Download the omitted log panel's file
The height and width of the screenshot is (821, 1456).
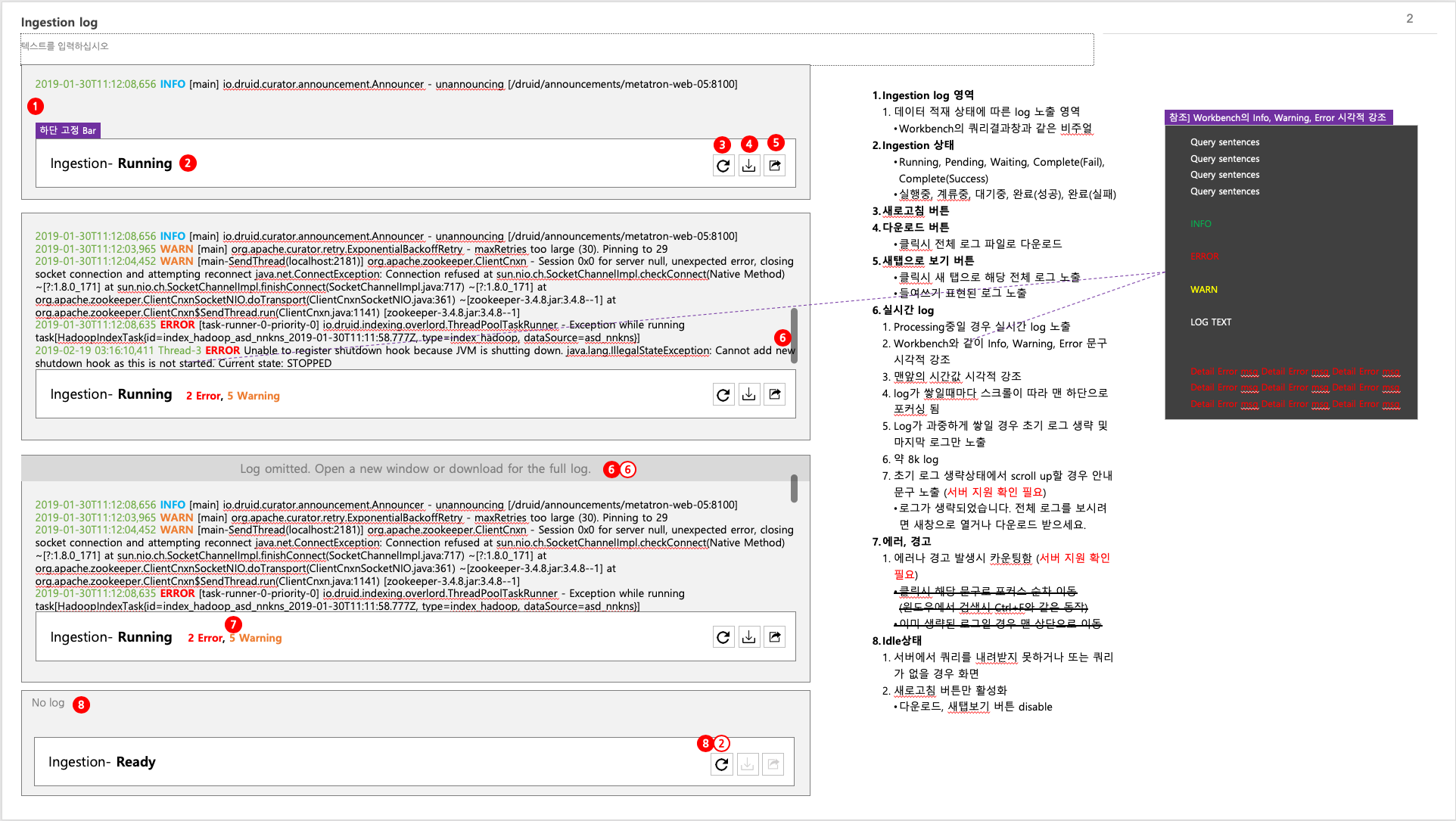748,636
